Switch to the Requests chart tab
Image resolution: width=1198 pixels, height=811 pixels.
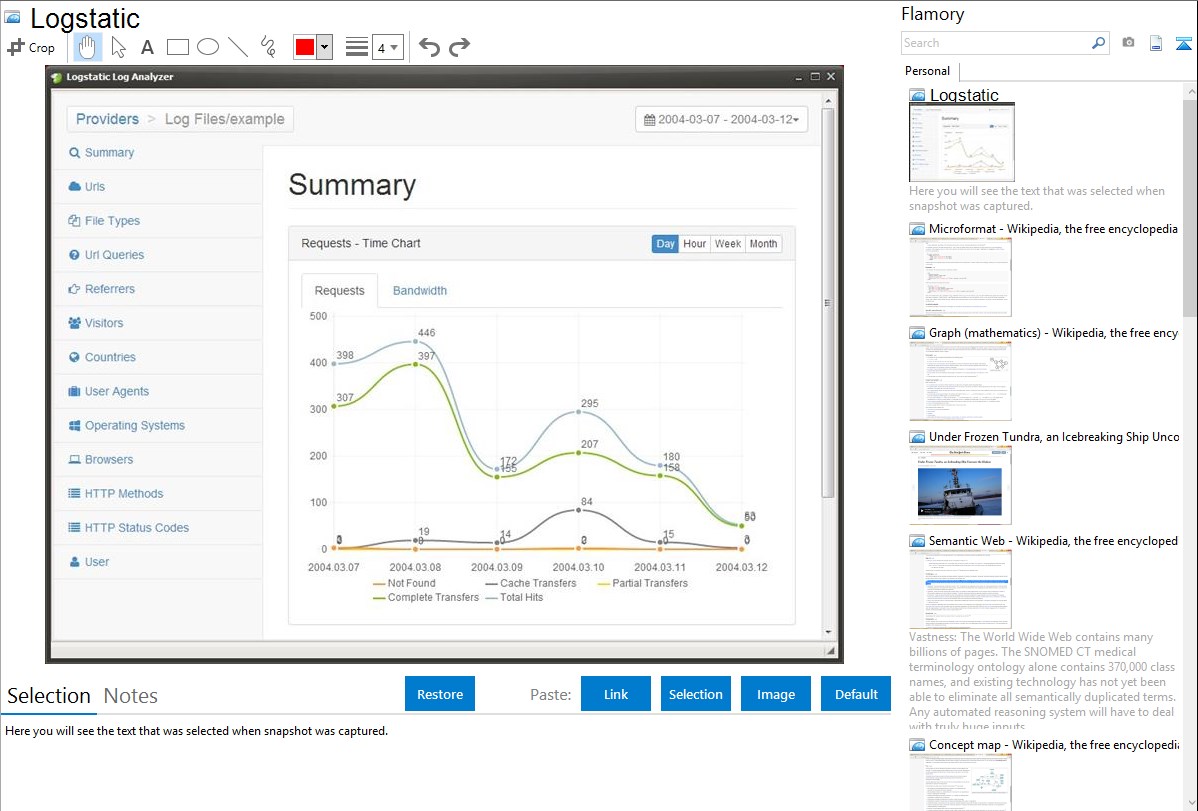click(339, 290)
